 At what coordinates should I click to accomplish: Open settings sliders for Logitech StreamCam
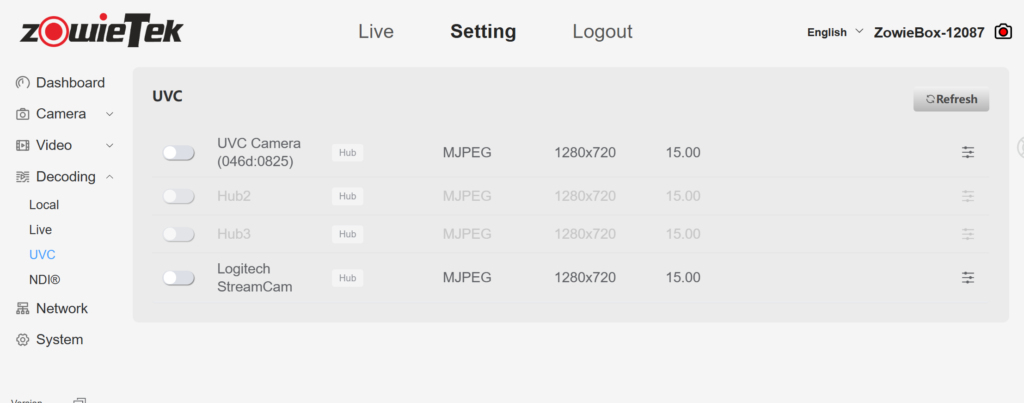pyautogui.click(x=968, y=277)
